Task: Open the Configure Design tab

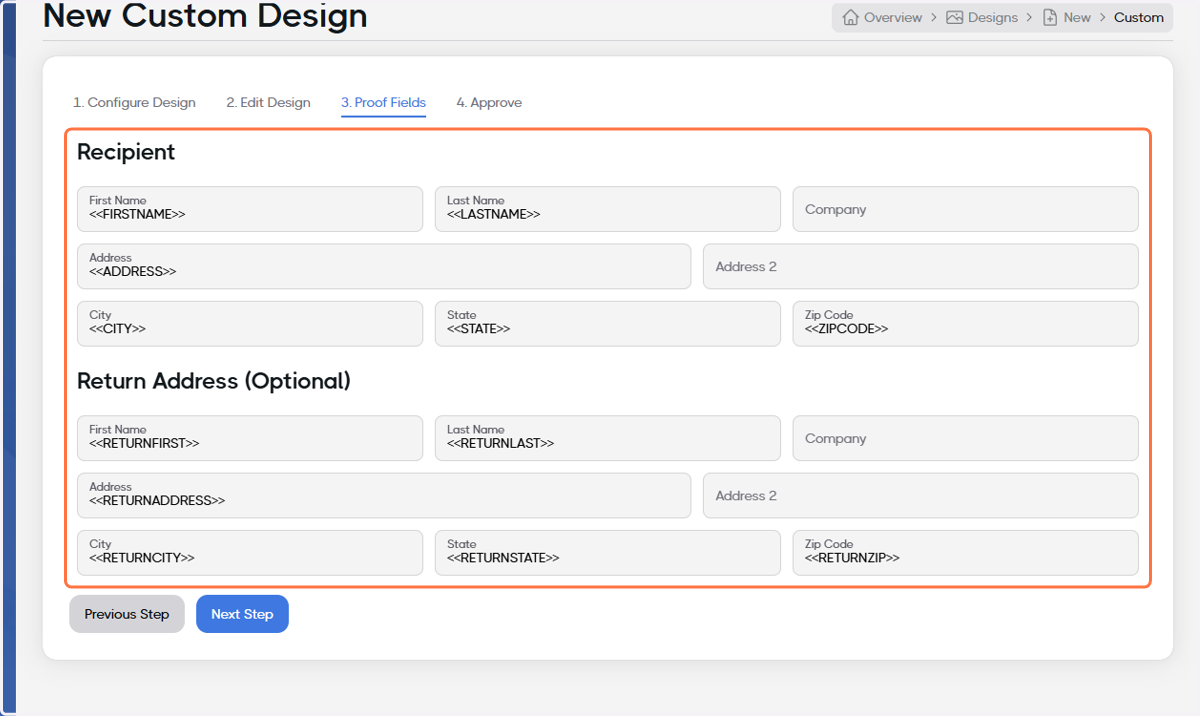Action: pyautogui.click(x=134, y=102)
